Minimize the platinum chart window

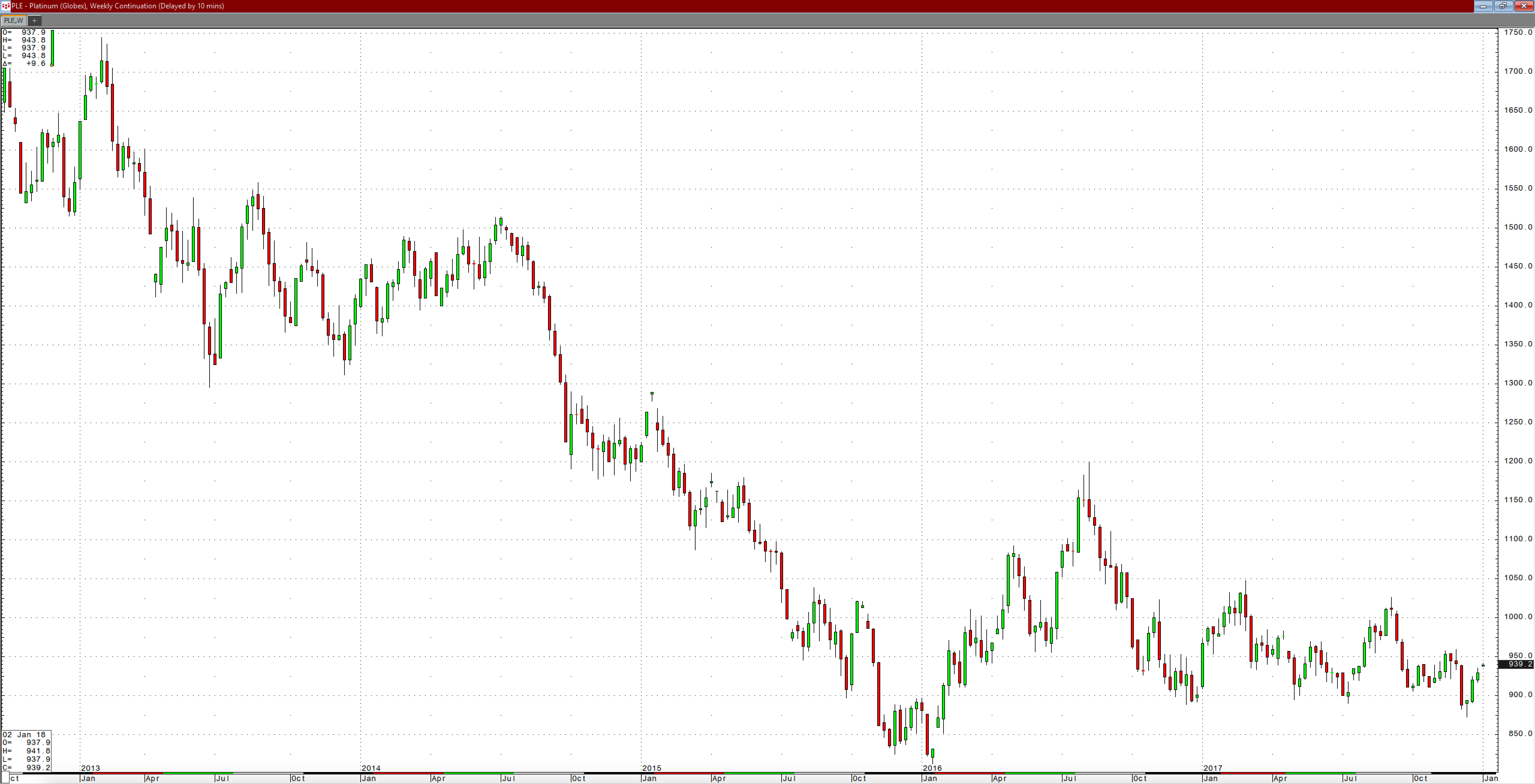click(x=1483, y=6)
